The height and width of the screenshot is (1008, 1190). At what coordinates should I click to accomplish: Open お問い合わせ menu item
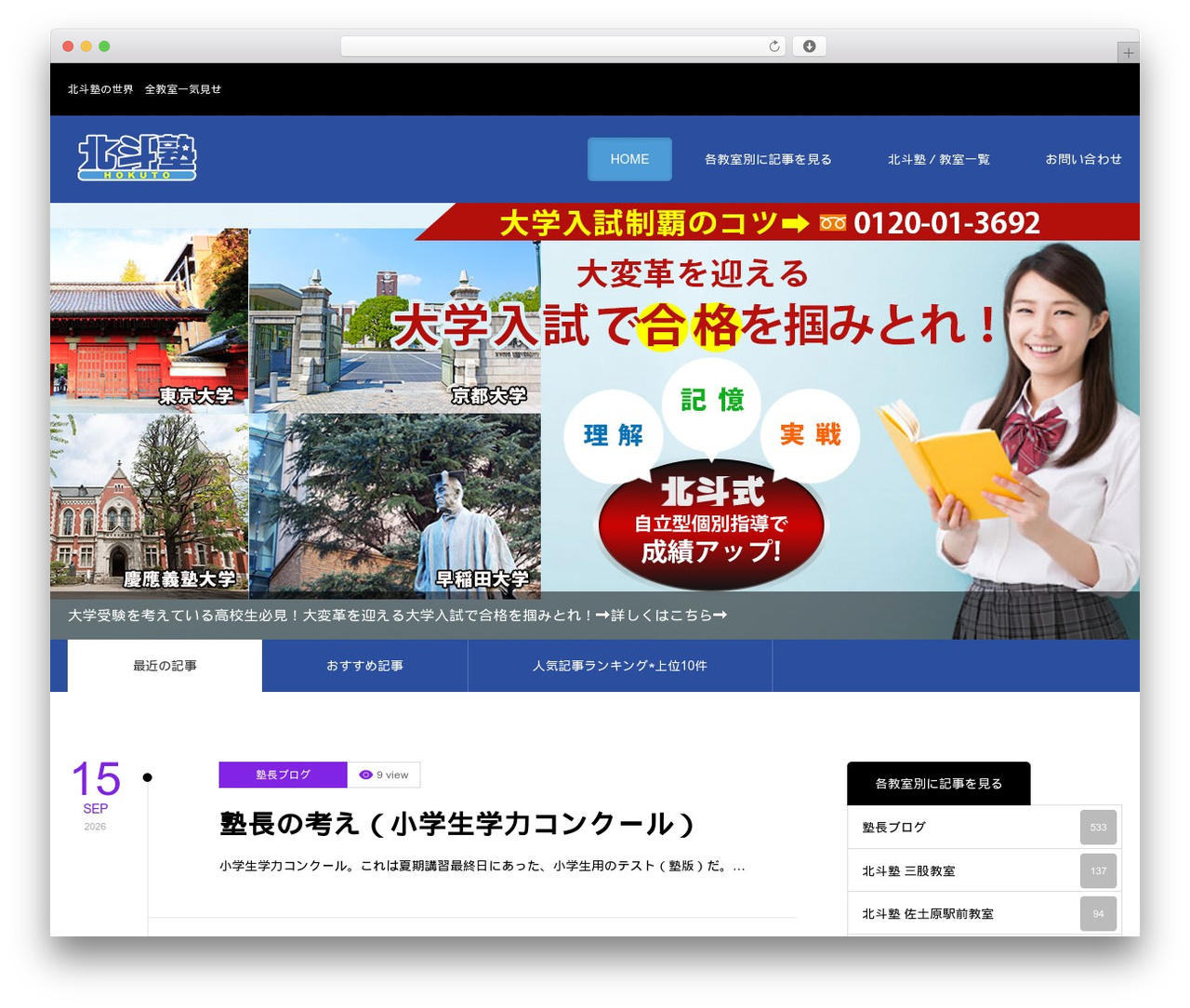click(1083, 159)
